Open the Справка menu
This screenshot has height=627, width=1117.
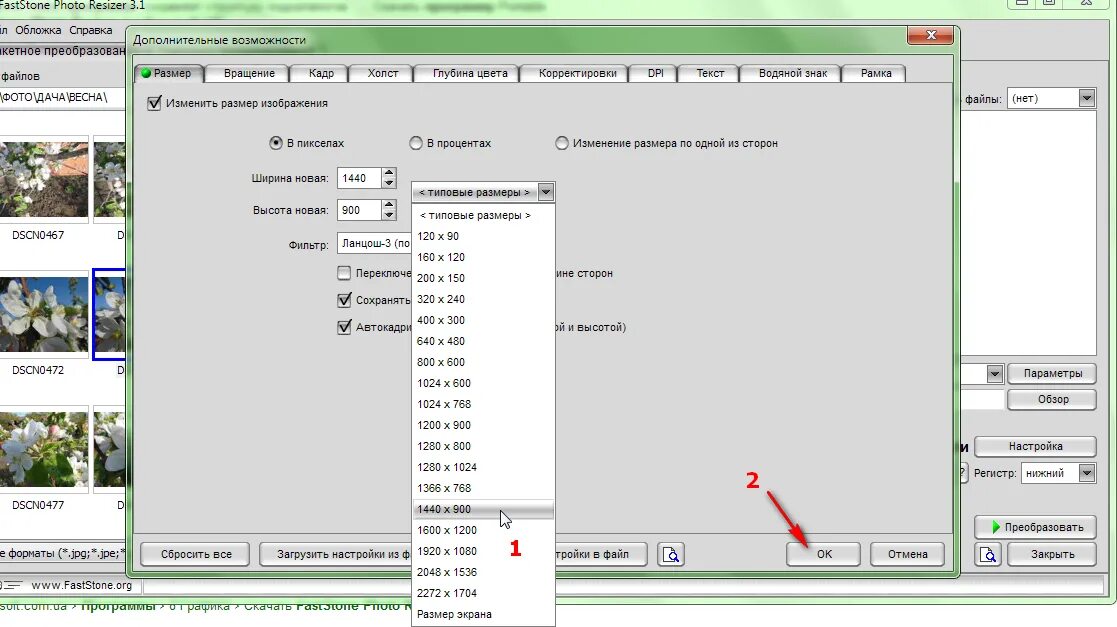(90, 30)
